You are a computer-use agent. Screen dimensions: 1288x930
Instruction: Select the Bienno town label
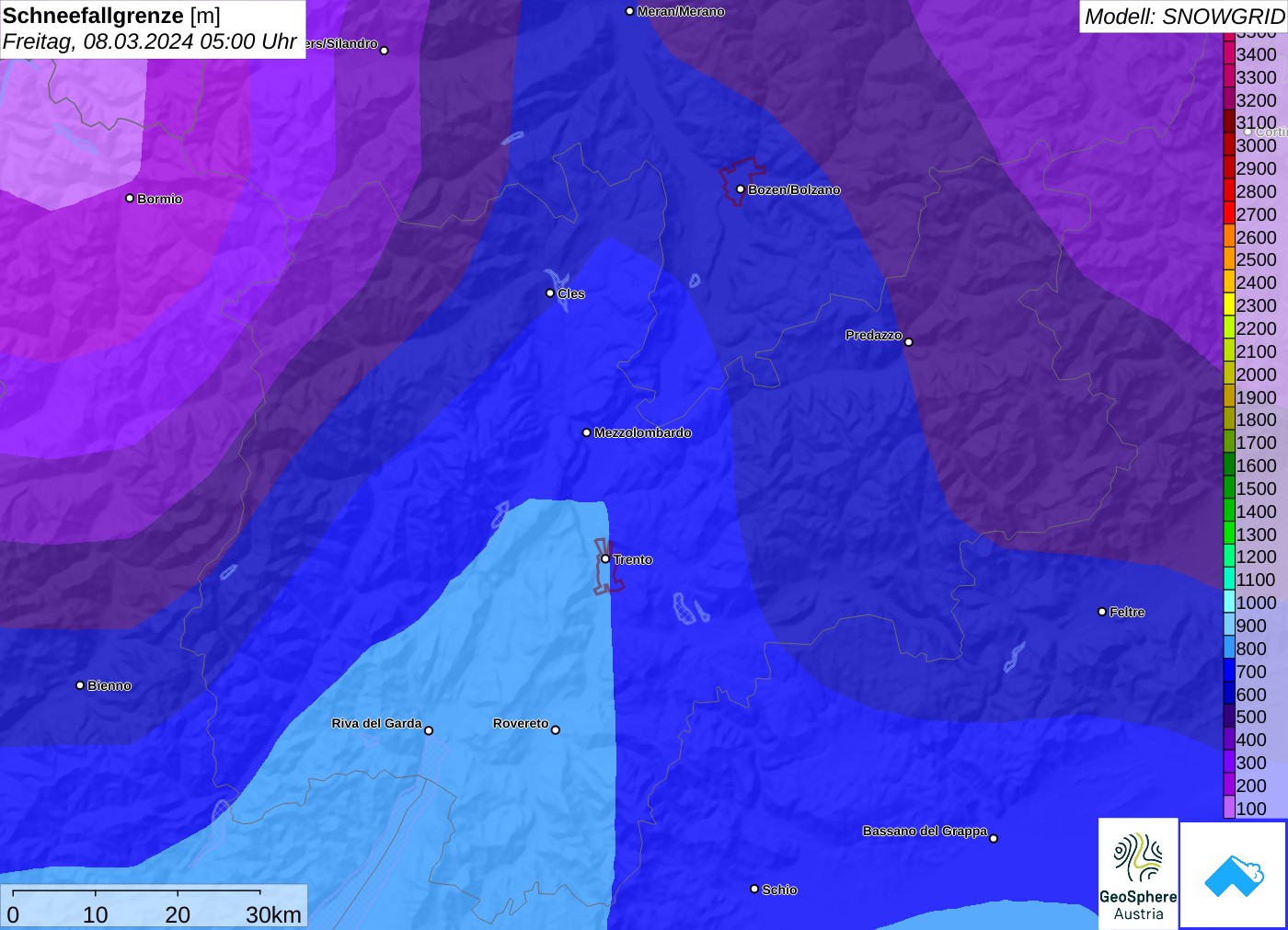109,685
